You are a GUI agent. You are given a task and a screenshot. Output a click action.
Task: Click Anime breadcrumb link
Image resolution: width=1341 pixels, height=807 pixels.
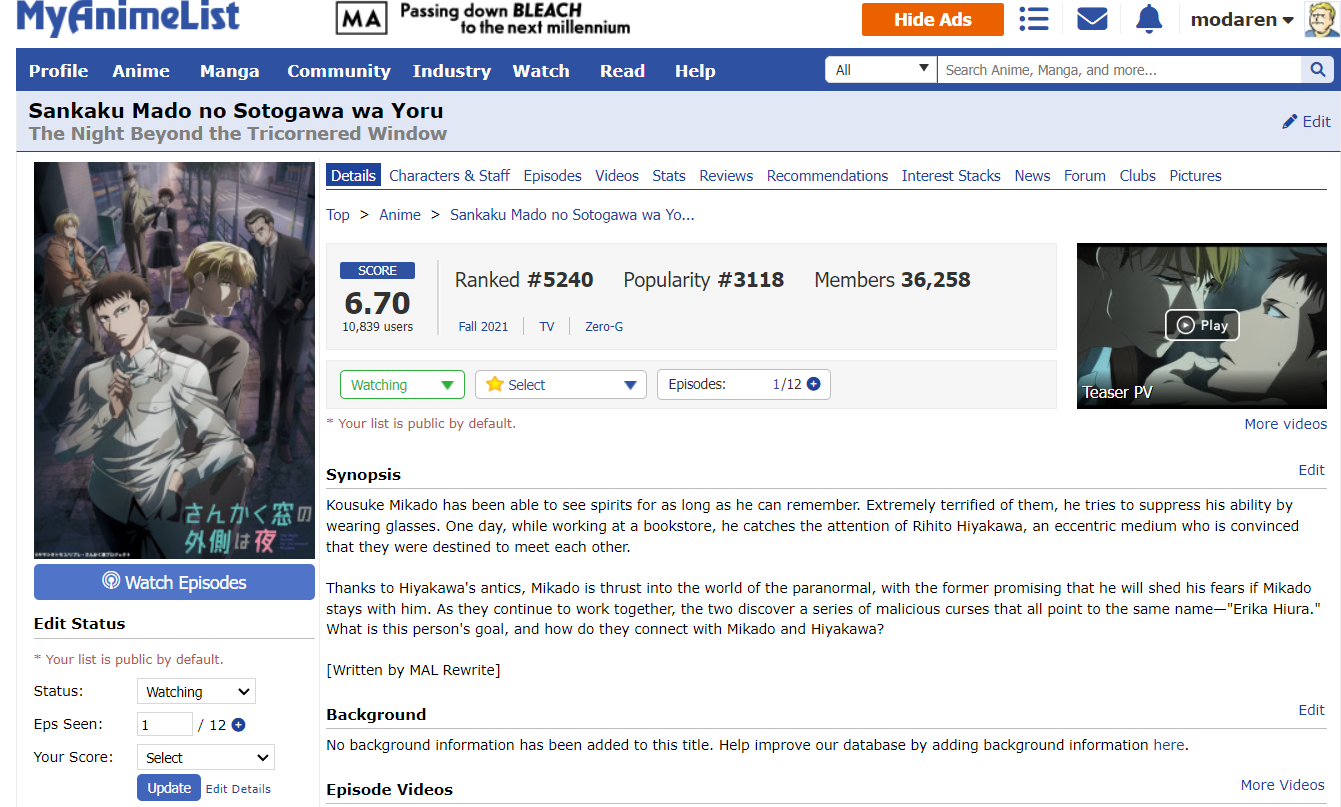400,214
